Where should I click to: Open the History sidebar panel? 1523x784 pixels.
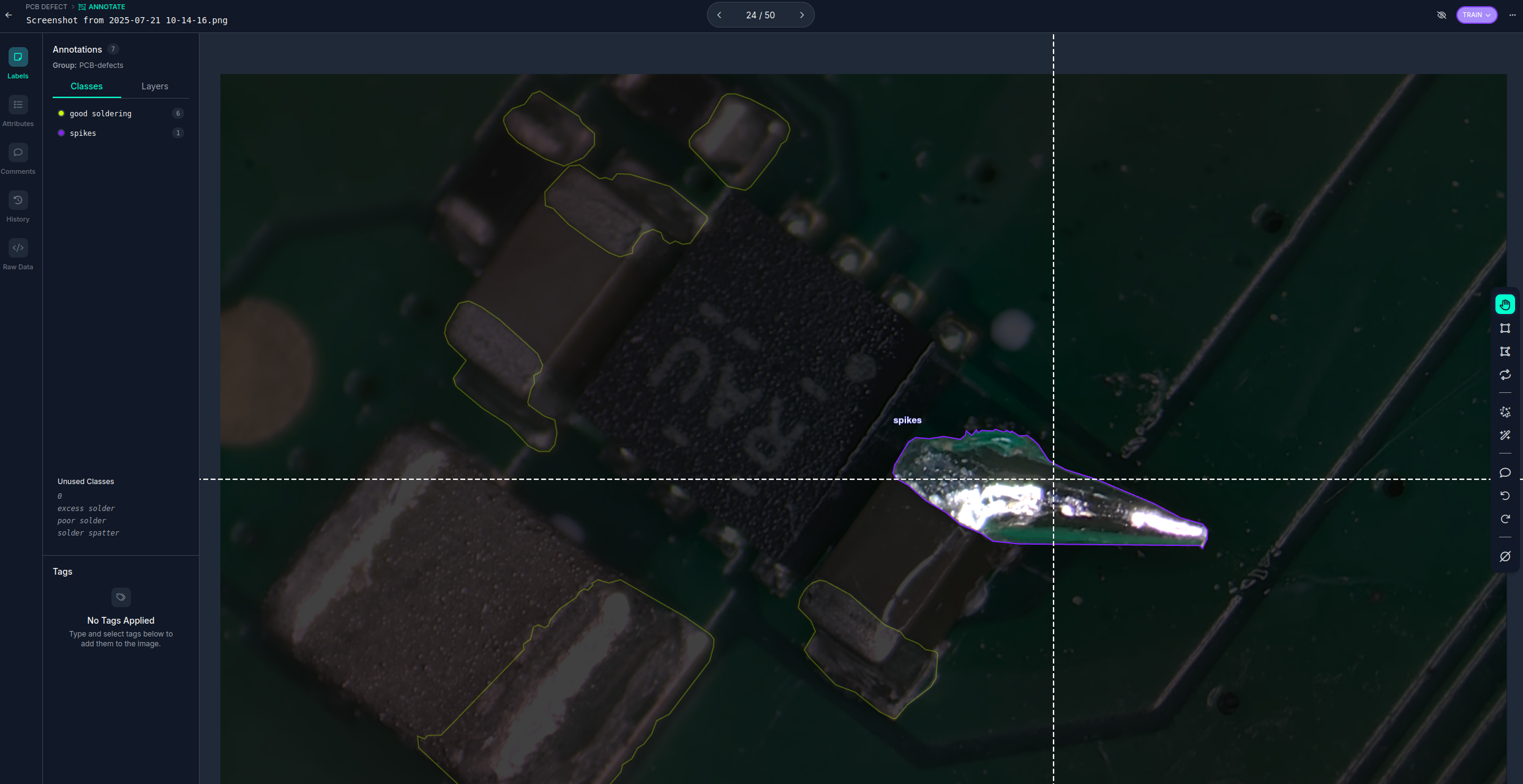pos(18,207)
